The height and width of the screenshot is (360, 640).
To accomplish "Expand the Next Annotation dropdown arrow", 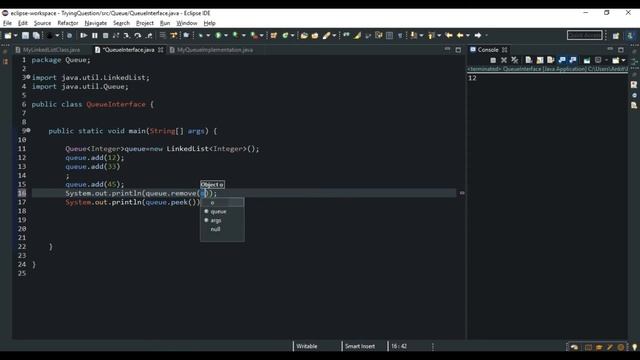I will [421, 36].
